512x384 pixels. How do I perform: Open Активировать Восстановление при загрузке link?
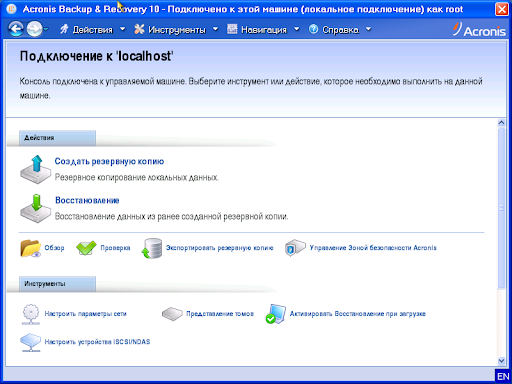coord(358,314)
